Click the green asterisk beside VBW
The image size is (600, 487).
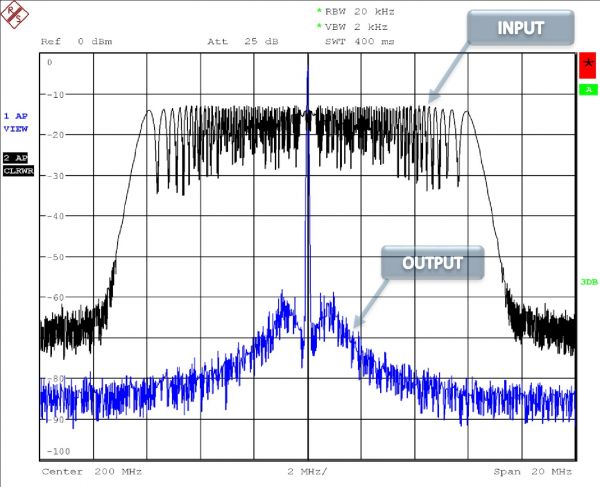(319, 26)
